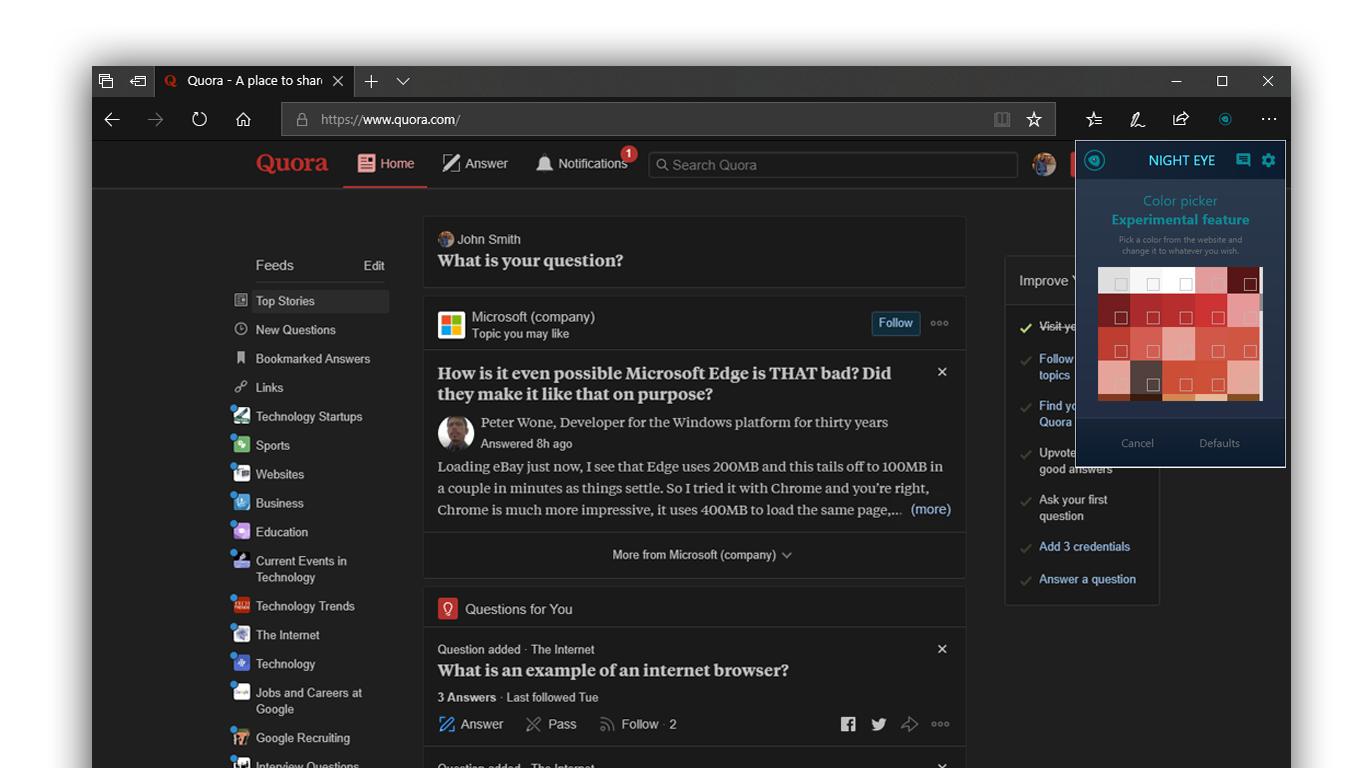Follow the internet browser question

pos(637,724)
